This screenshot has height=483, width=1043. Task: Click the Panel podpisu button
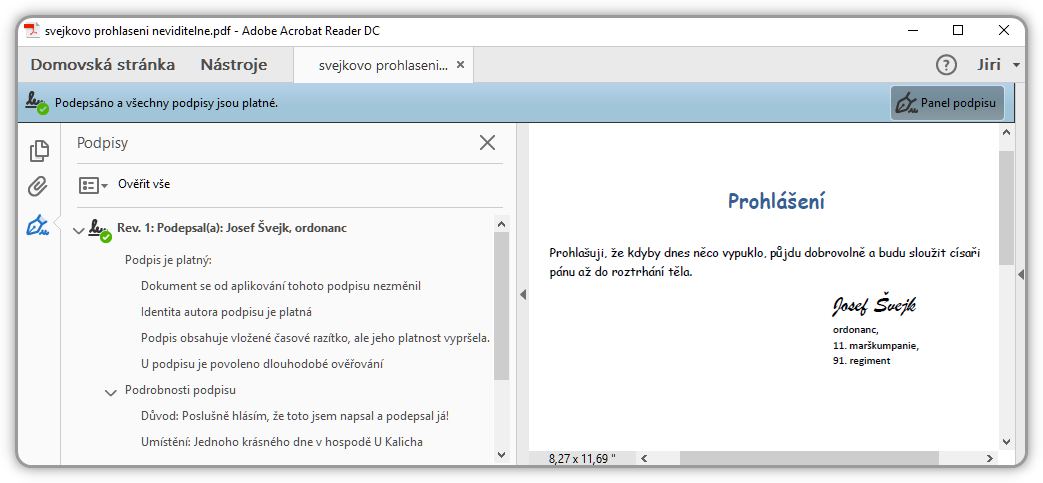tap(947, 103)
